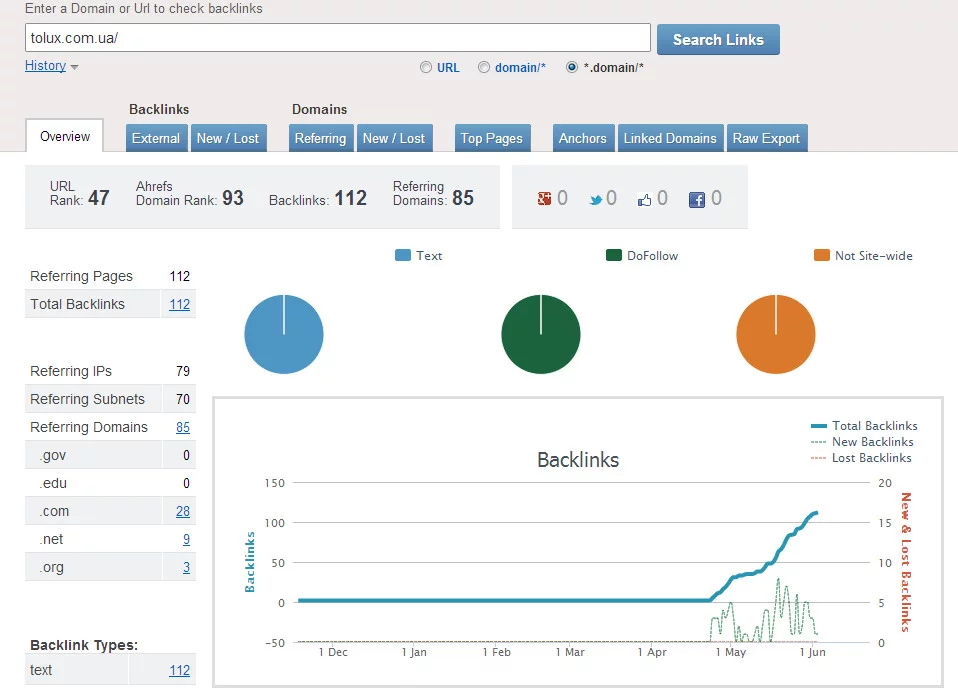Click the Facebook share icon

[697, 199]
